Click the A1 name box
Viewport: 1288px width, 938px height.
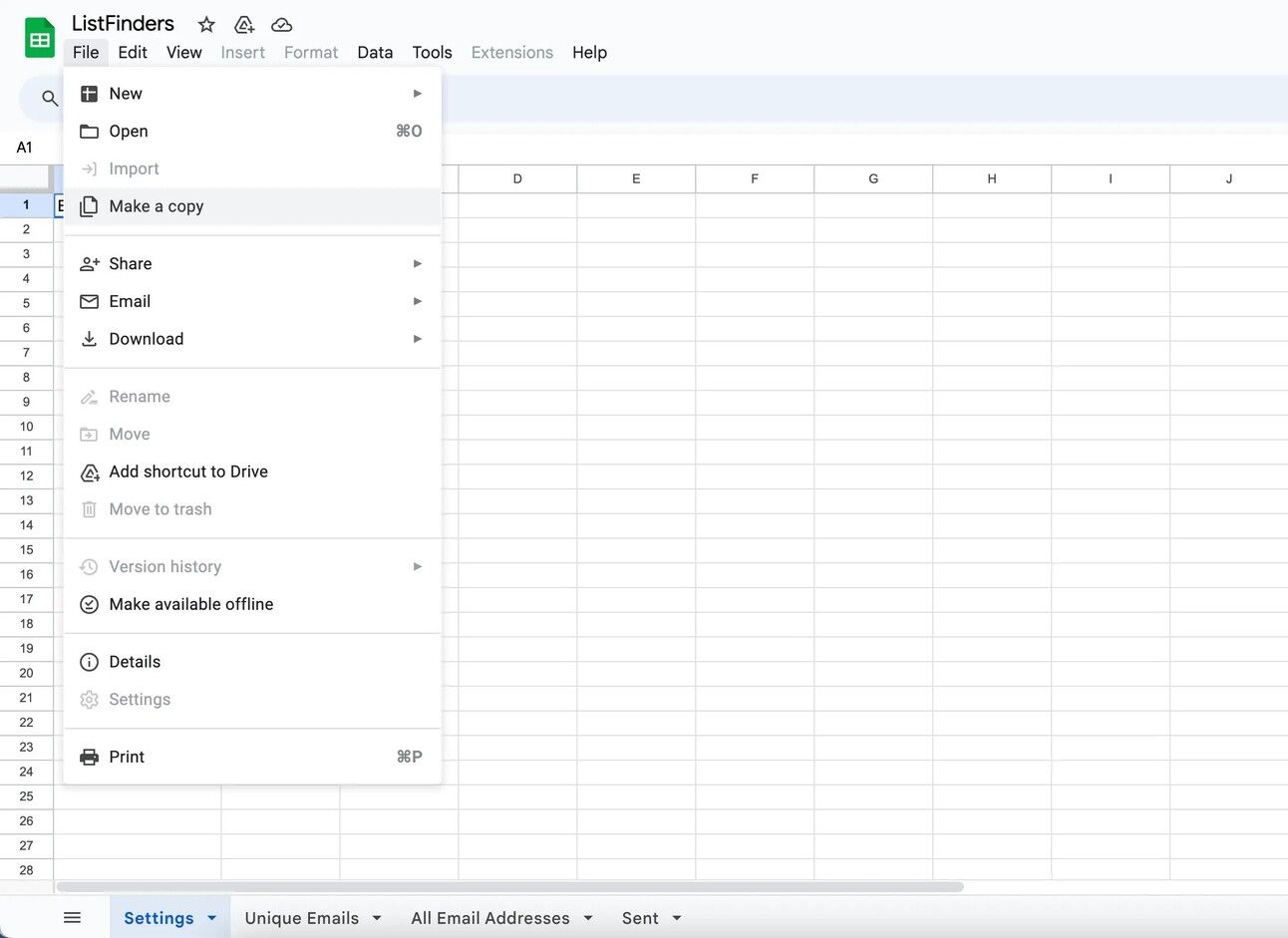(25, 148)
